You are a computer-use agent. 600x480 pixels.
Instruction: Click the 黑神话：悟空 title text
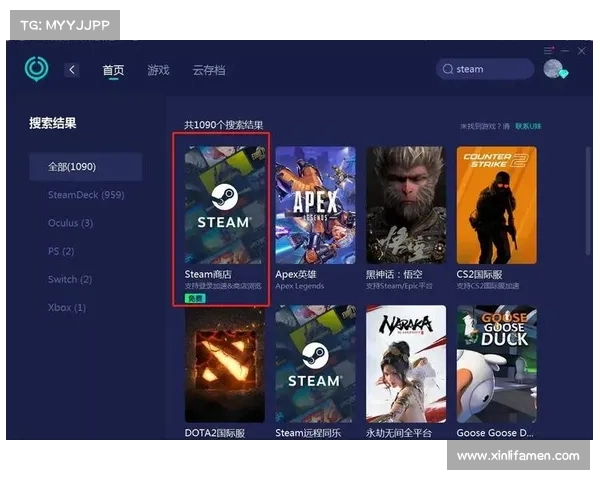(394, 274)
